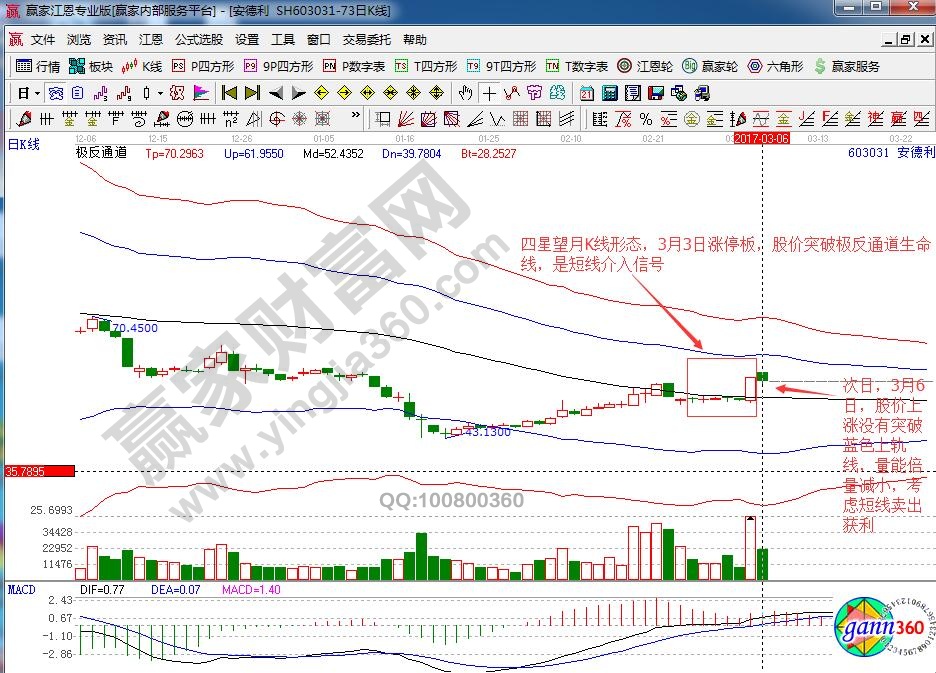Screen dimensions: 936x673
Task: Open the 公式选股 menu
Action: click(198, 40)
